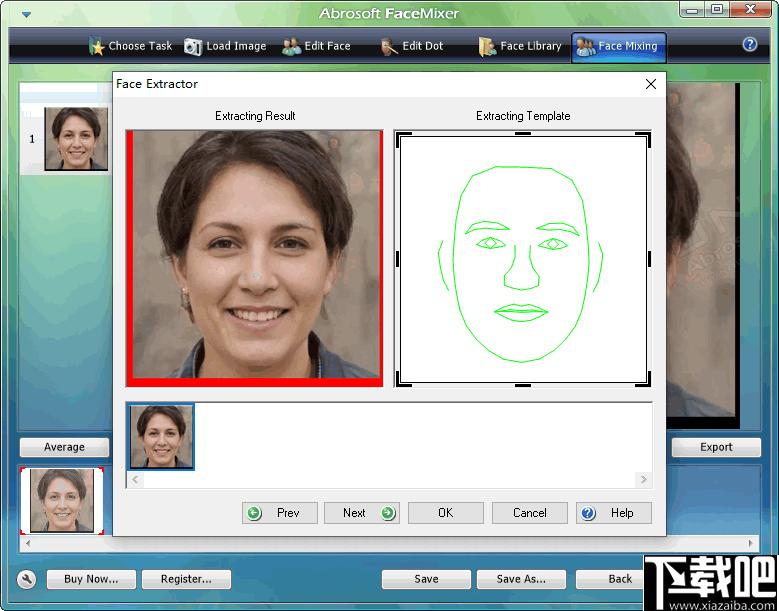Viewport: 779px width, 611px height.
Task: Click the star icon beside Choose Task
Action: 97,46
